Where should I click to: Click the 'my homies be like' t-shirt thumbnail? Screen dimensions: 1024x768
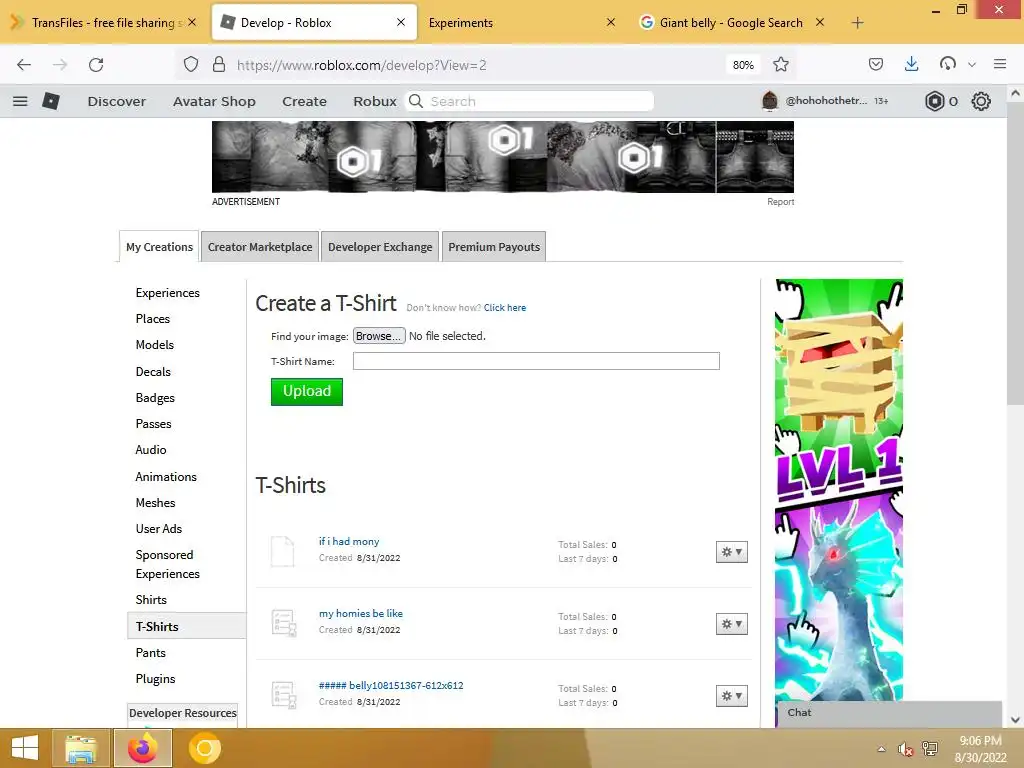(x=283, y=623)
